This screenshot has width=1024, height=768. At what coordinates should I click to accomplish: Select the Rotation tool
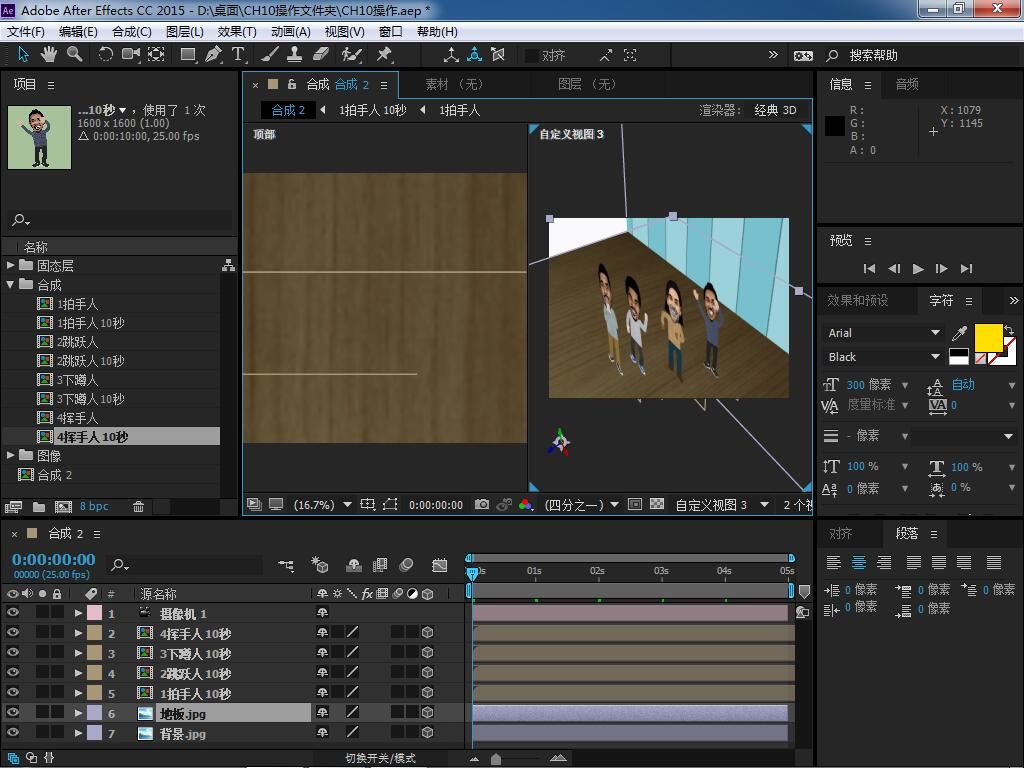tap(105, 55)
